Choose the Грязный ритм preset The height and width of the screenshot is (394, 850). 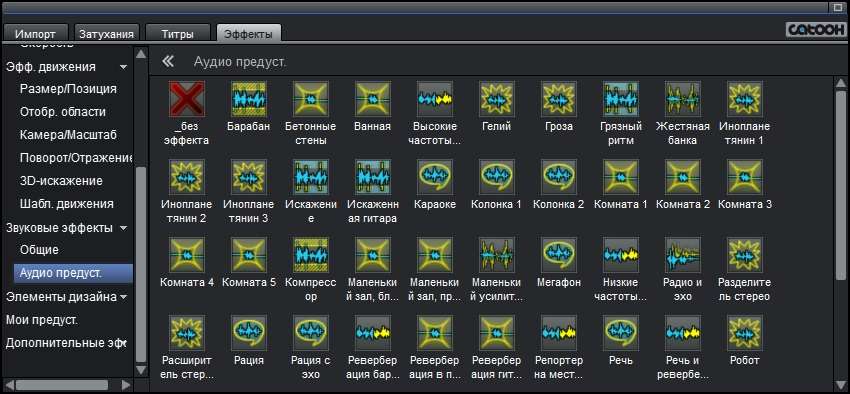621,99
